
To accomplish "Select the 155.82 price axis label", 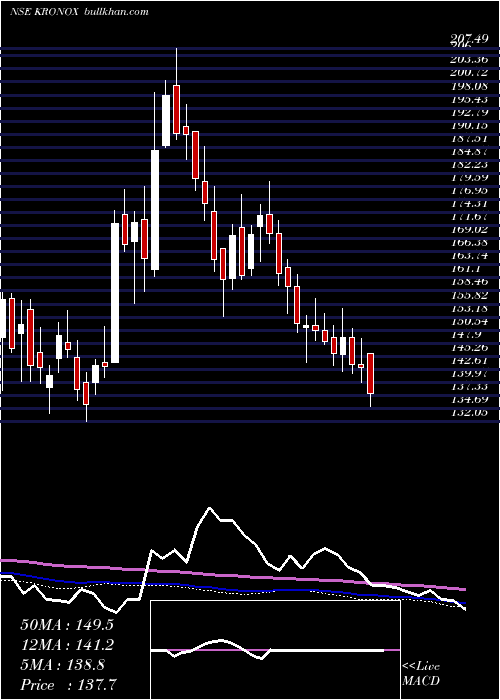I will pyautogui.click(x=469, y=295).
